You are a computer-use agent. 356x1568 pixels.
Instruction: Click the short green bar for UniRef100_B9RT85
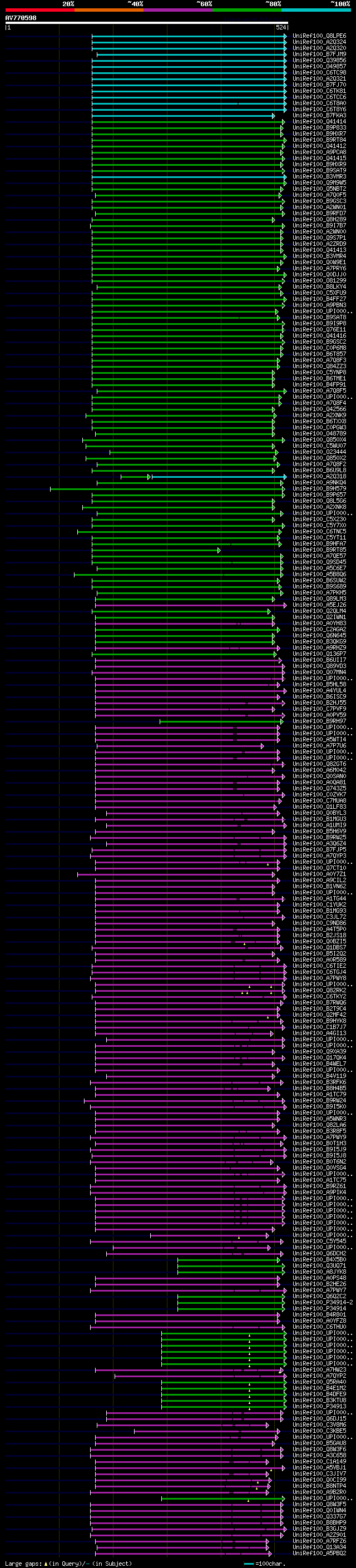pos(156,550)
